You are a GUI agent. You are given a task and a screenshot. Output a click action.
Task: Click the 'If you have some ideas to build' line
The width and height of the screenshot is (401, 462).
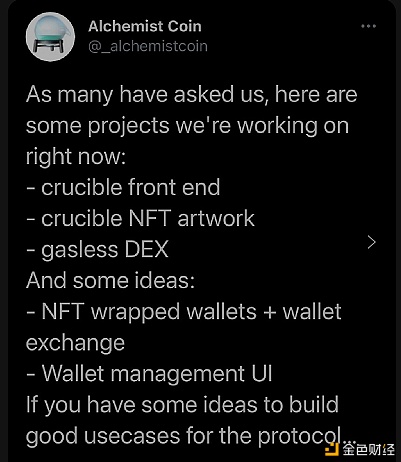tap(182, 405)
